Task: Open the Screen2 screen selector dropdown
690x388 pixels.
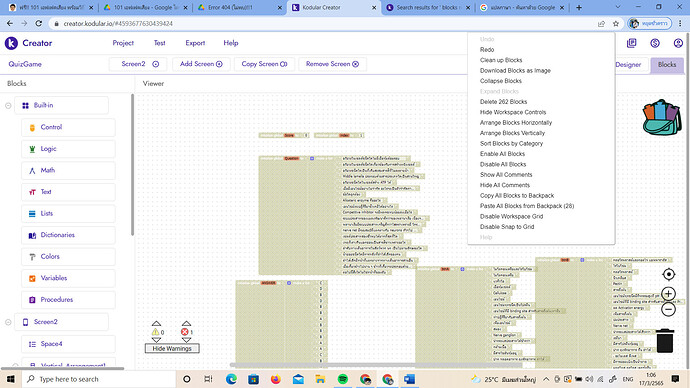Action: 137,64
